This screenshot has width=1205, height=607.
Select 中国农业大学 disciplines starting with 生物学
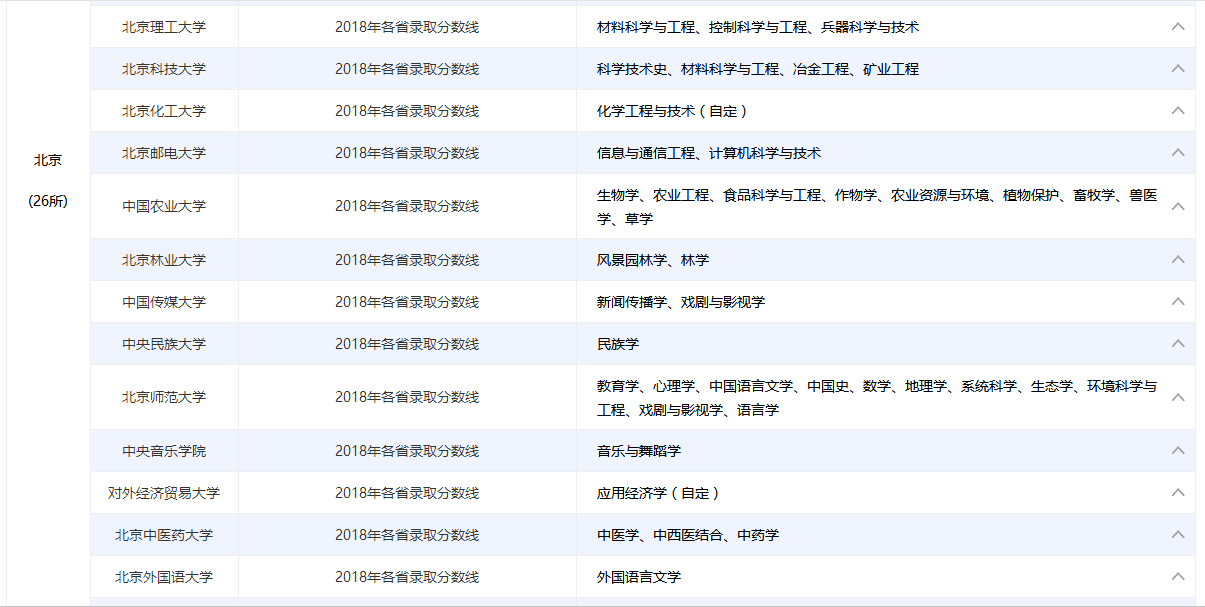click(x=877, y=206)
